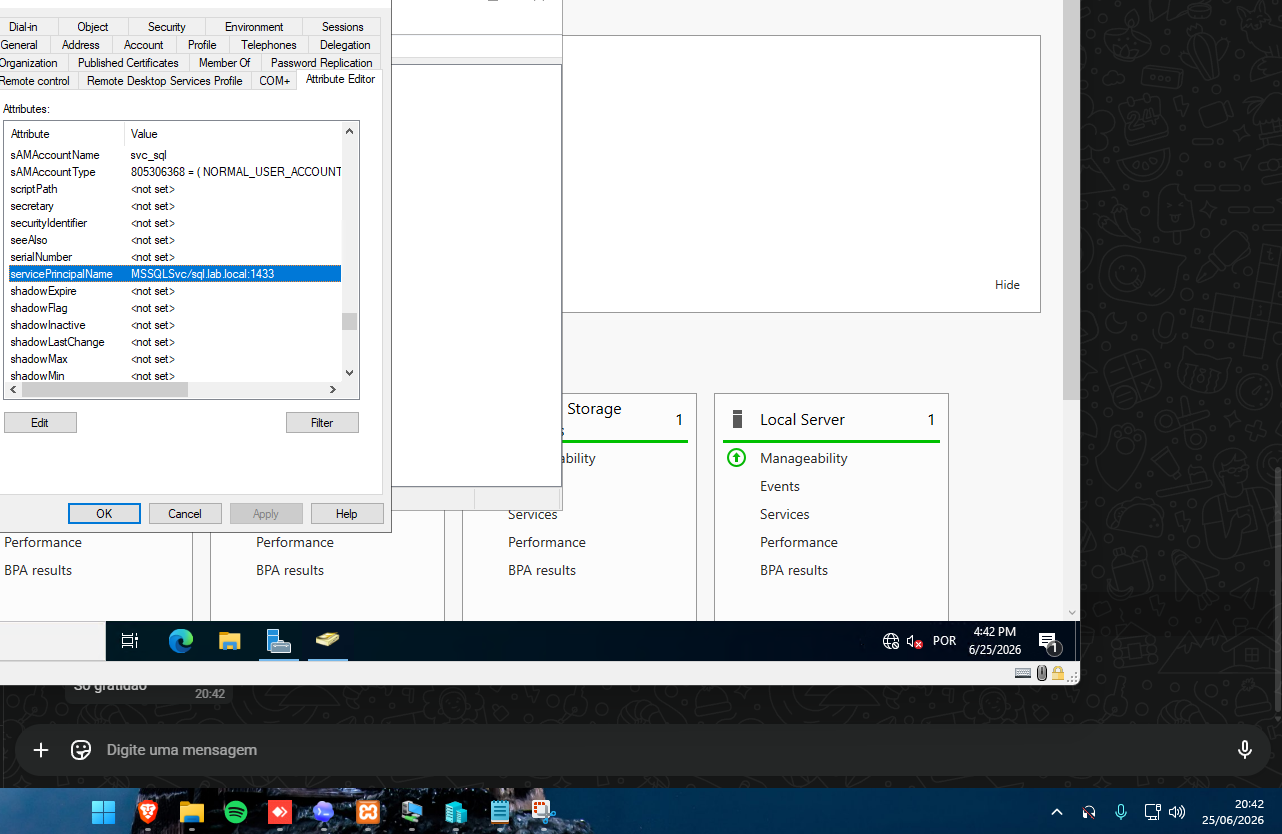Viewport: 1282px width, 834px height.
Task: Switch to the Object tab
Action: pyautogui.click(x=93, y=27)
